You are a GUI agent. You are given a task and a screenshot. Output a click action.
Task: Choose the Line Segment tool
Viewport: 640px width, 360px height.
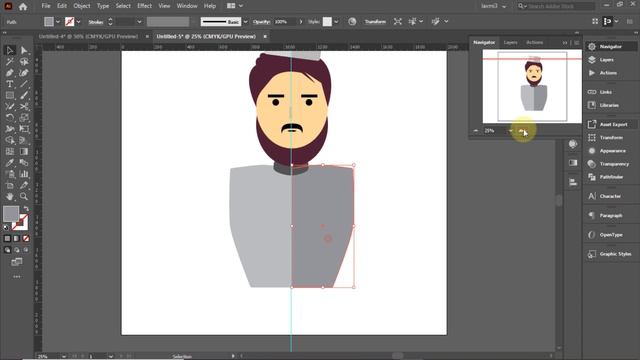coord(24,84)
